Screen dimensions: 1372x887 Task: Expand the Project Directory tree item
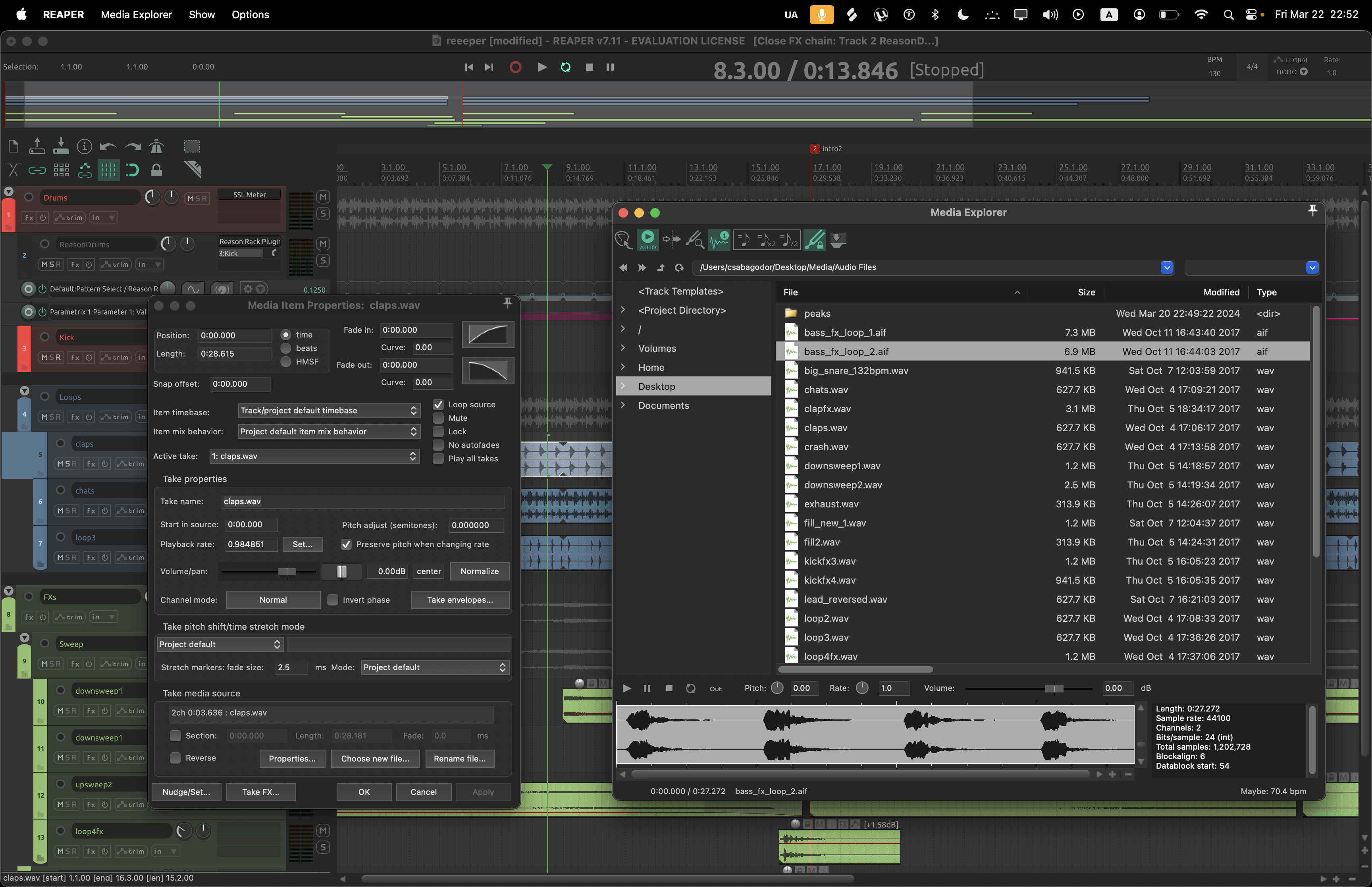click(623, 310)
